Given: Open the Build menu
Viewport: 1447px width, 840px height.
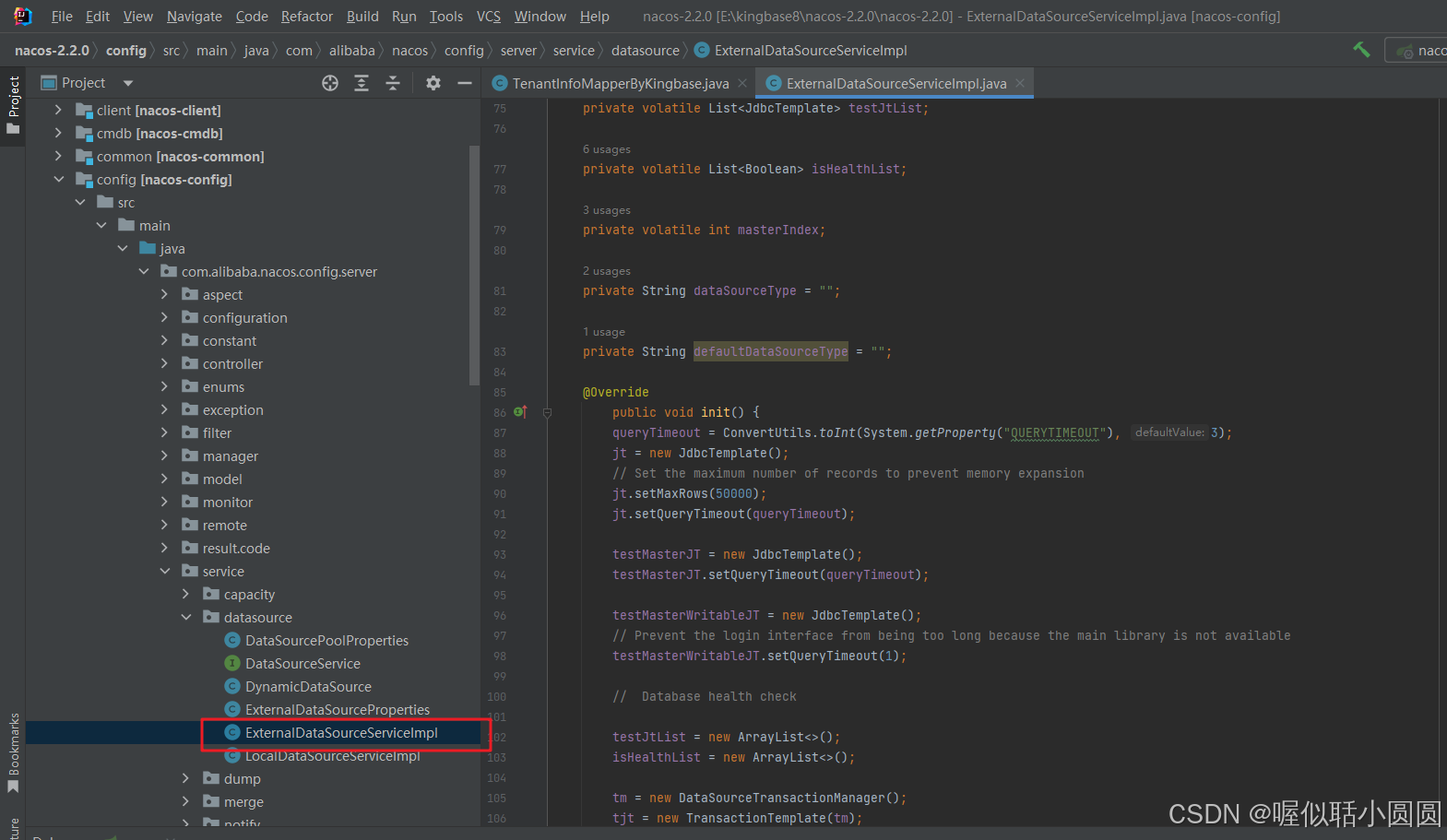Looking at the screenshot, I should tap(362, 17).
